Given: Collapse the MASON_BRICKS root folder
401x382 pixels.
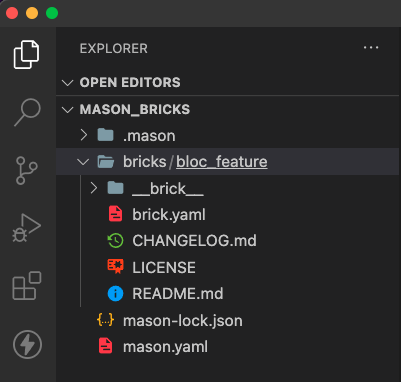Looking at the screenshot, I should point(68,109).
